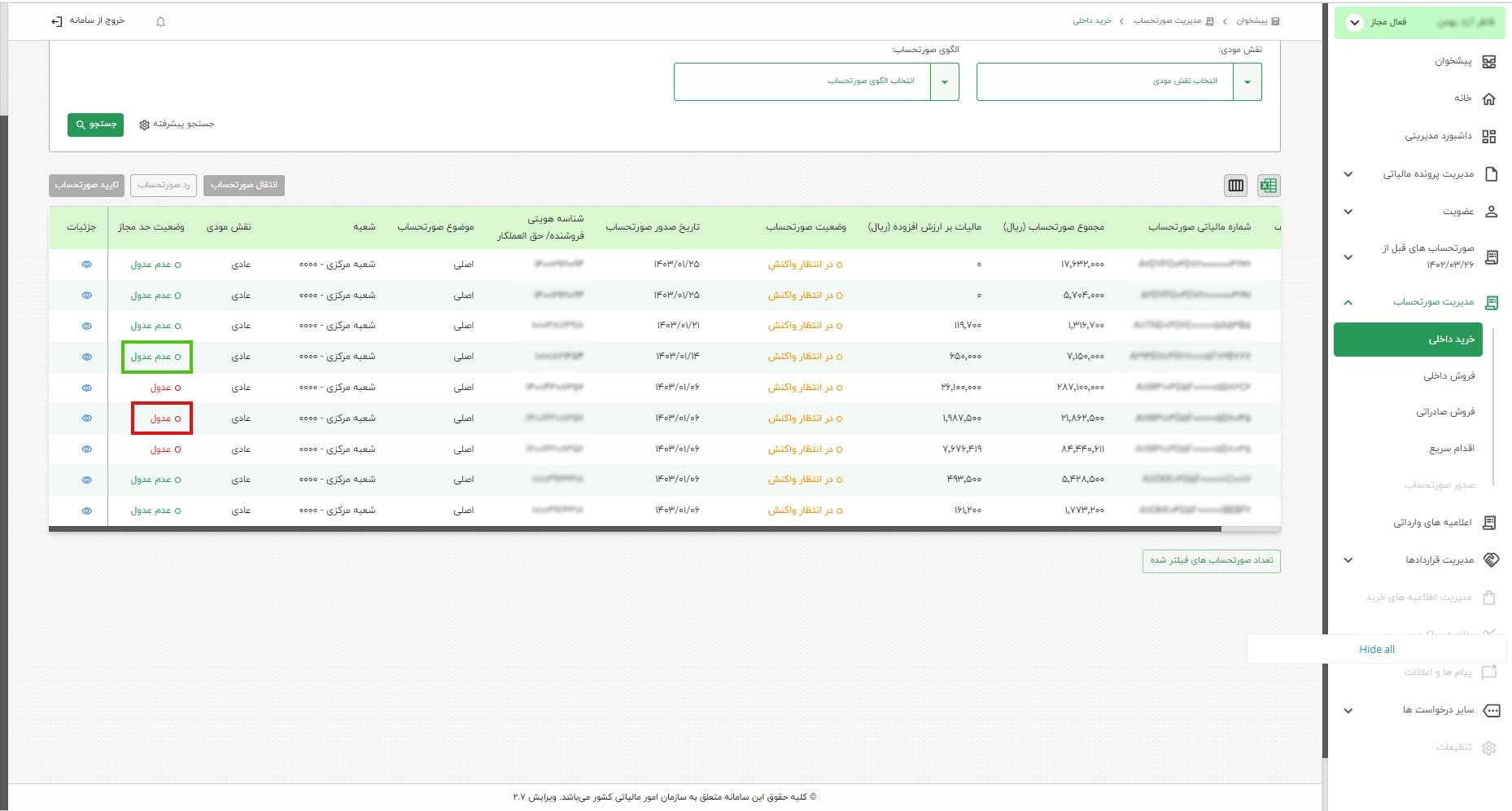Click مدیریت صورتحساب breadcrumb link

1168,21
